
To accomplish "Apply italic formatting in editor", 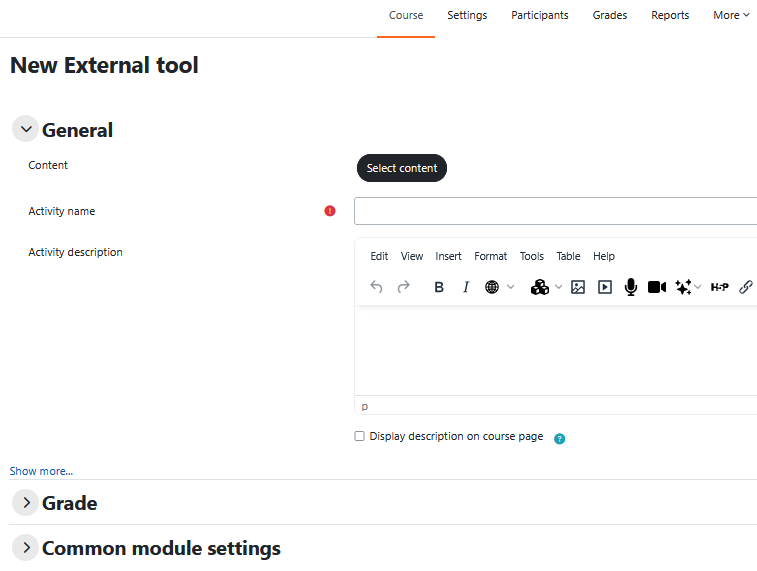I will pos(465,287).
